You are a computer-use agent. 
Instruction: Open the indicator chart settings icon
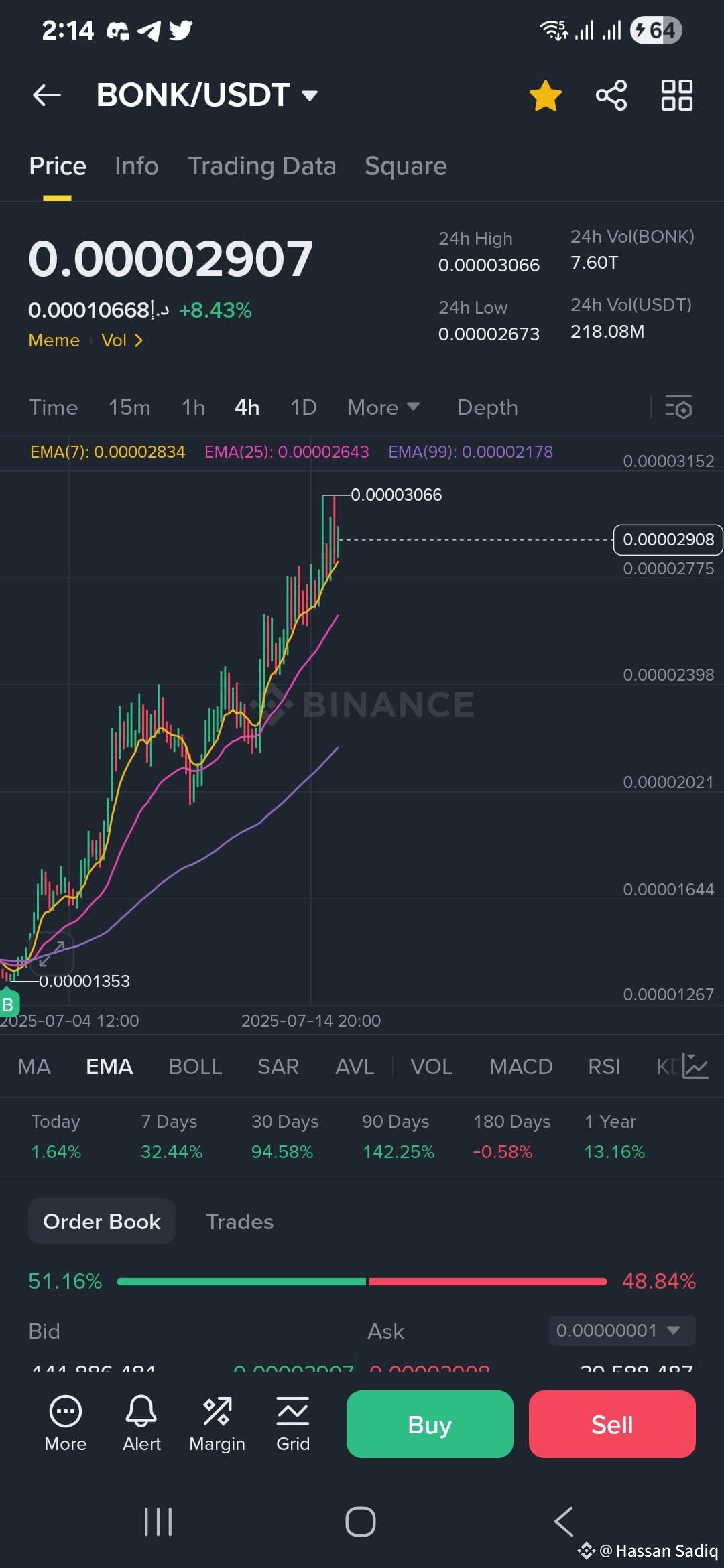[695, 1066]
